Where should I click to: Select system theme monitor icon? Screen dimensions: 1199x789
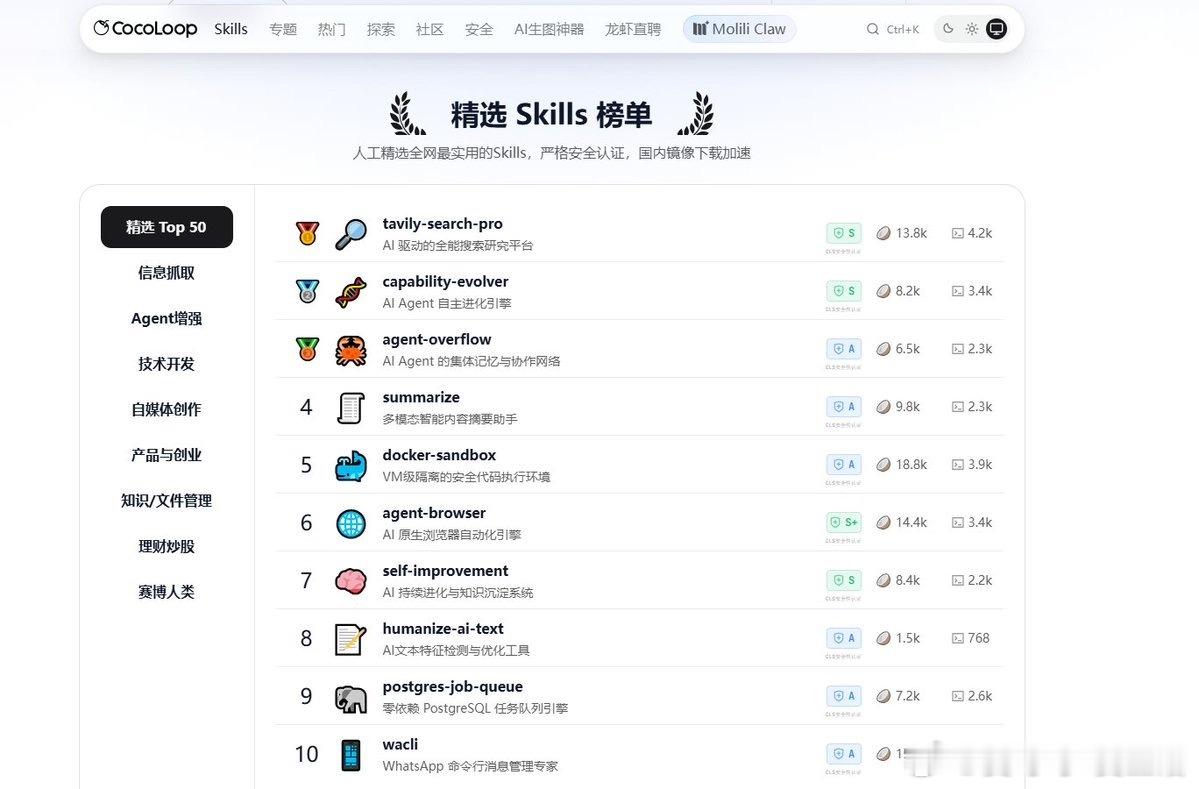[x=996, y=29]
